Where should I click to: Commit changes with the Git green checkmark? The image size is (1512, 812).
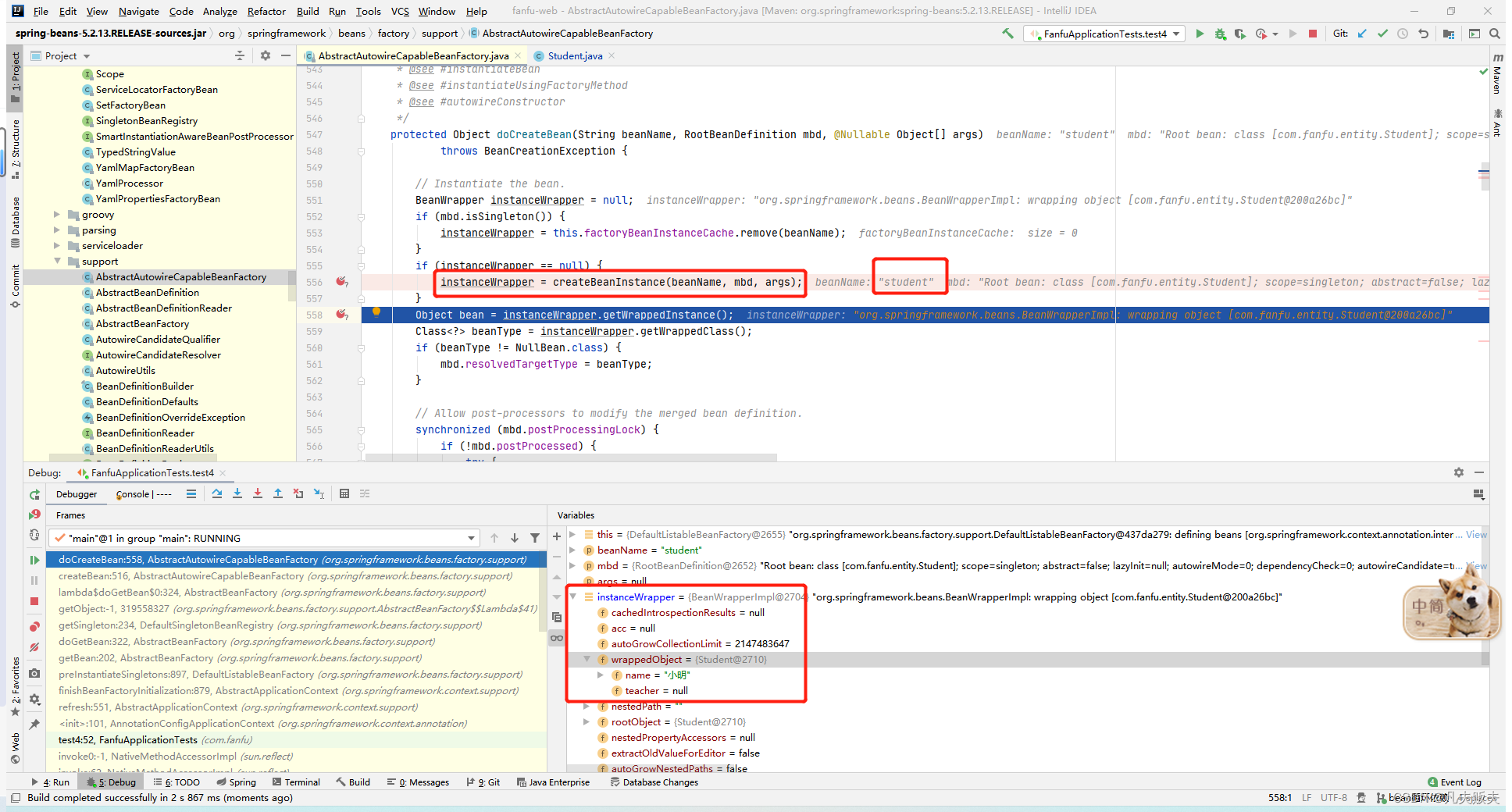point(1382,34)
